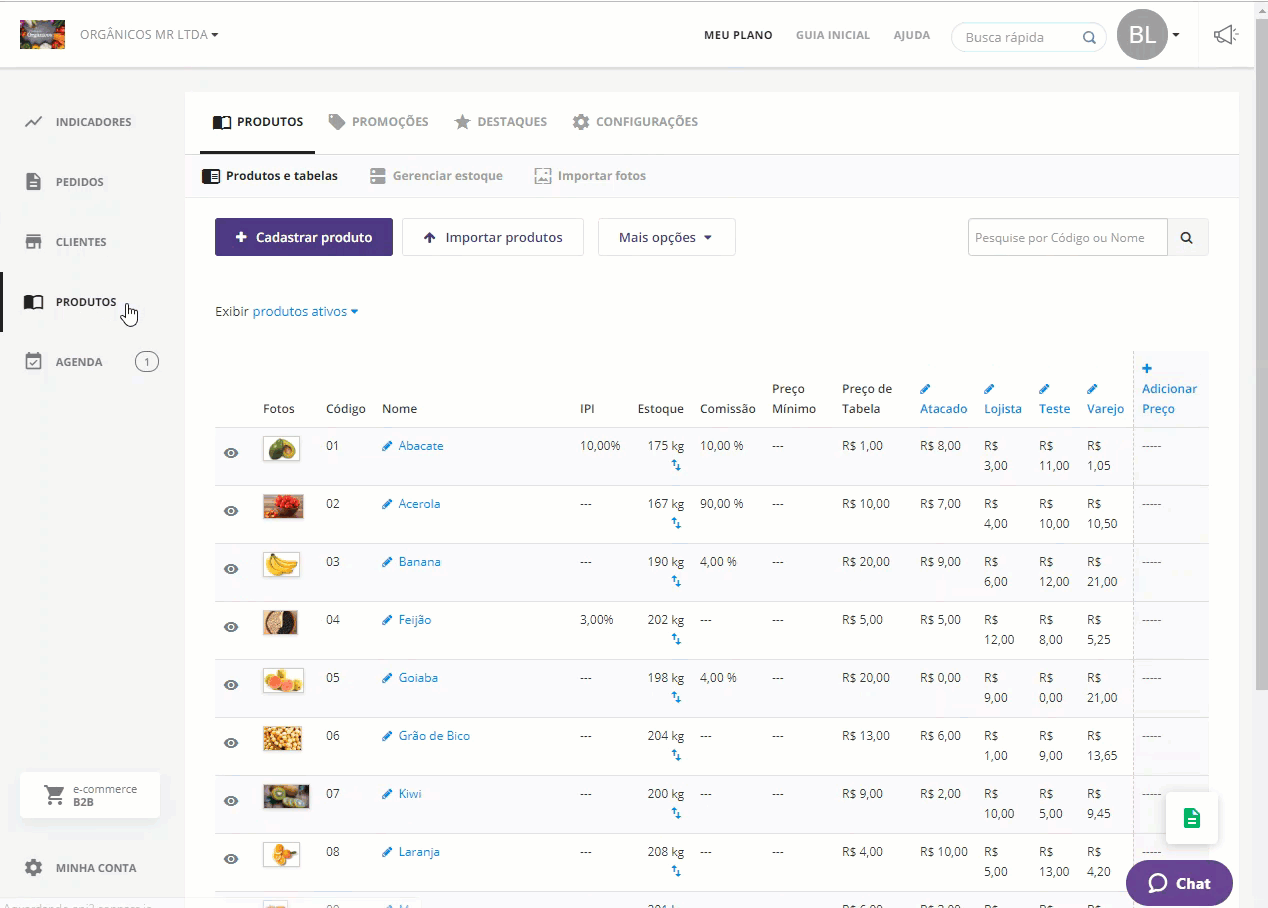
Task: Open the green spreadsheet floating icon
Action: tap(1191, 818)
